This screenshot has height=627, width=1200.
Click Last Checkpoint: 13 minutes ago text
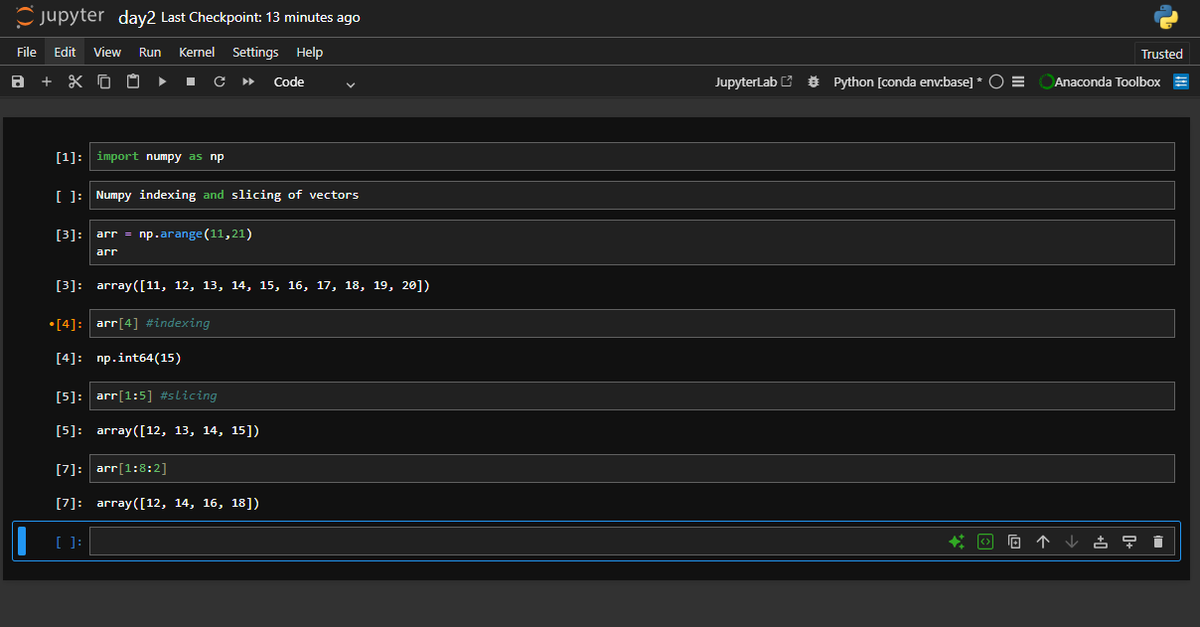[261, 18]
